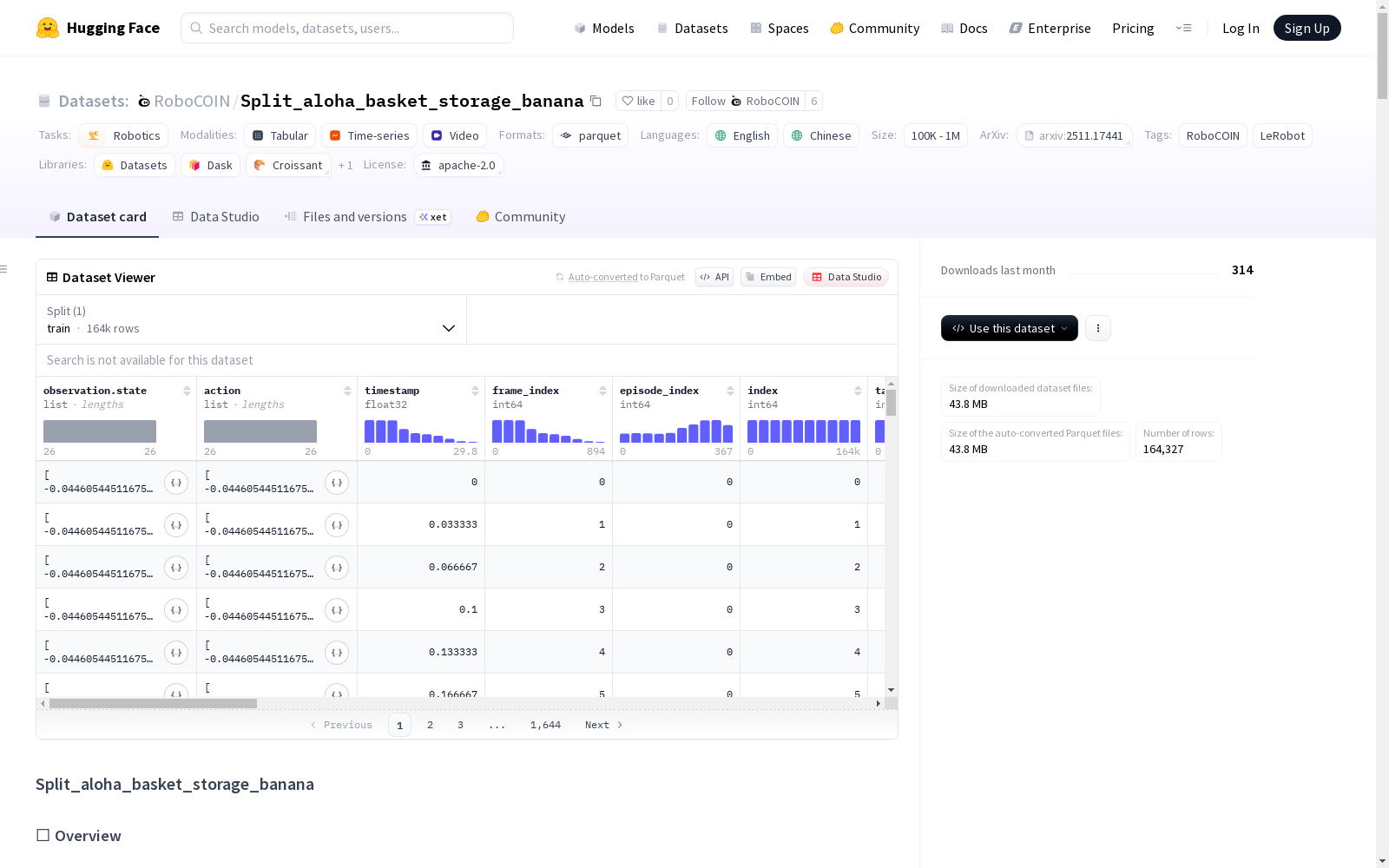Open the API button in Dataset Viewer
This screenshot has height=868, width=1389.
[714, 277]
